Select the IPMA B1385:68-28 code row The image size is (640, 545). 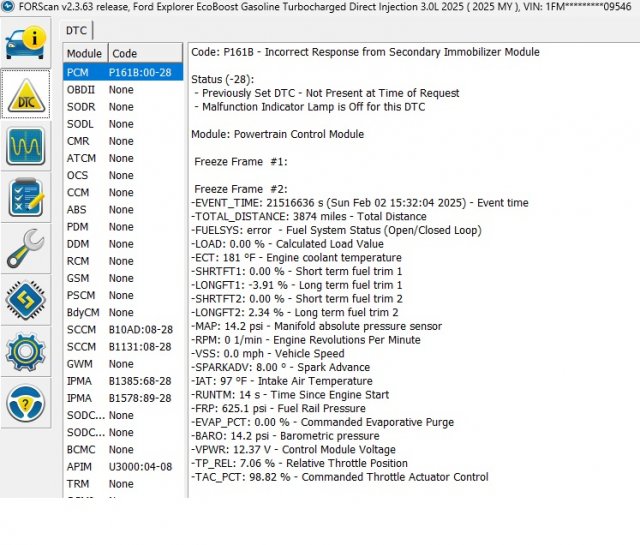(123, 381)
